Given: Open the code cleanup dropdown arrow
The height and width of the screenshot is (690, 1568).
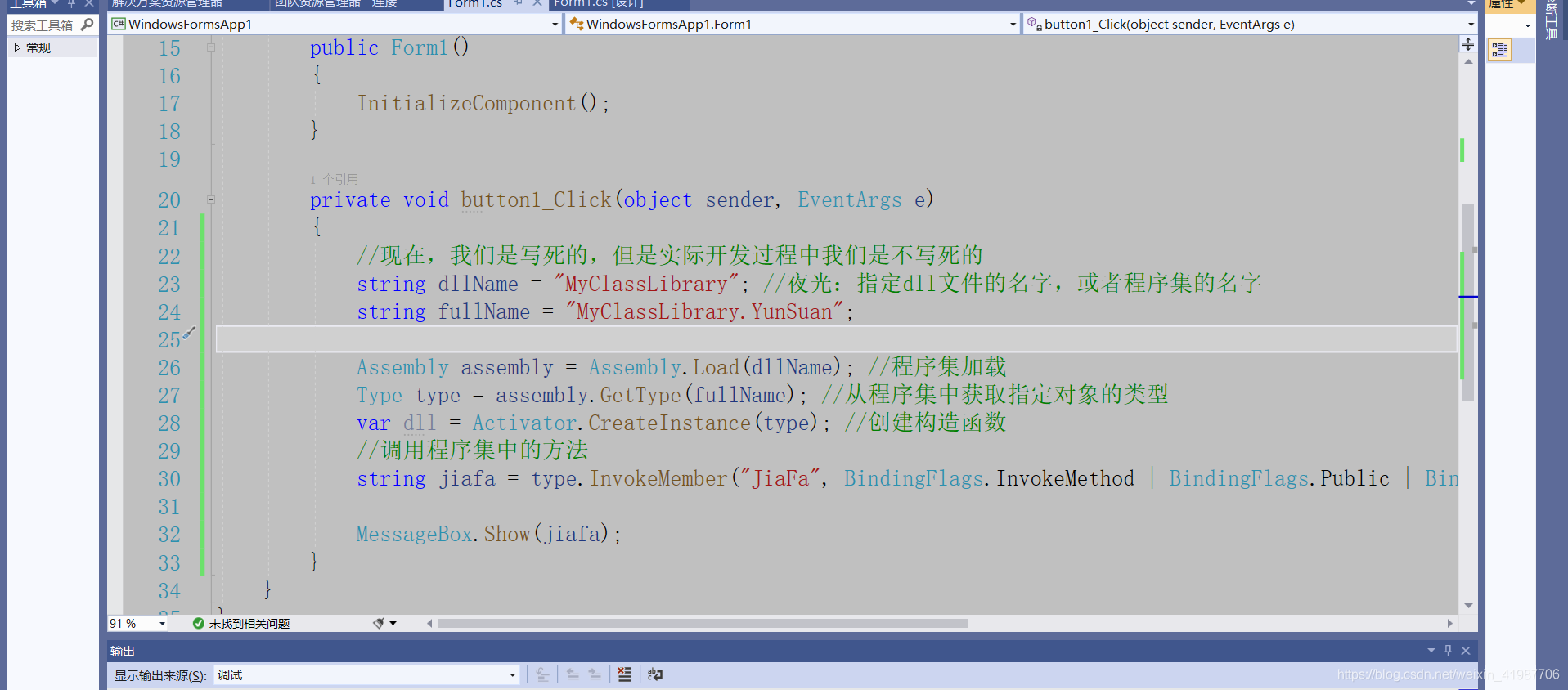Looking at the screenshot, I should pyautogui.click(x=393, y=623).
